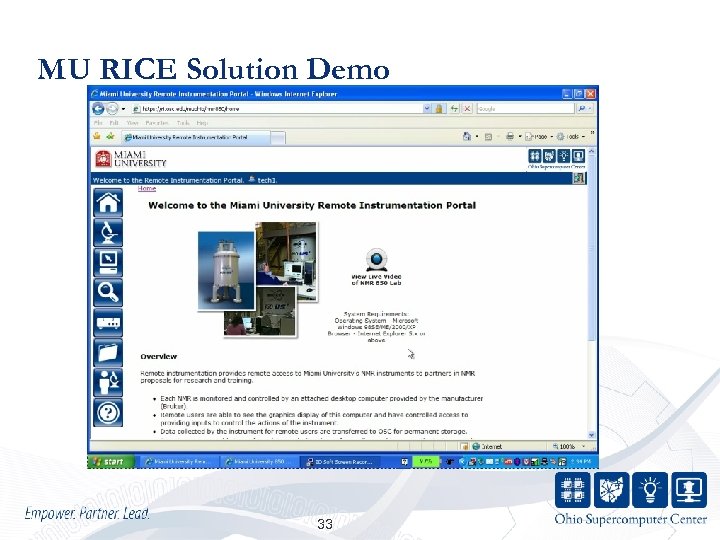Click the Miami University logo

click(130, 159)
